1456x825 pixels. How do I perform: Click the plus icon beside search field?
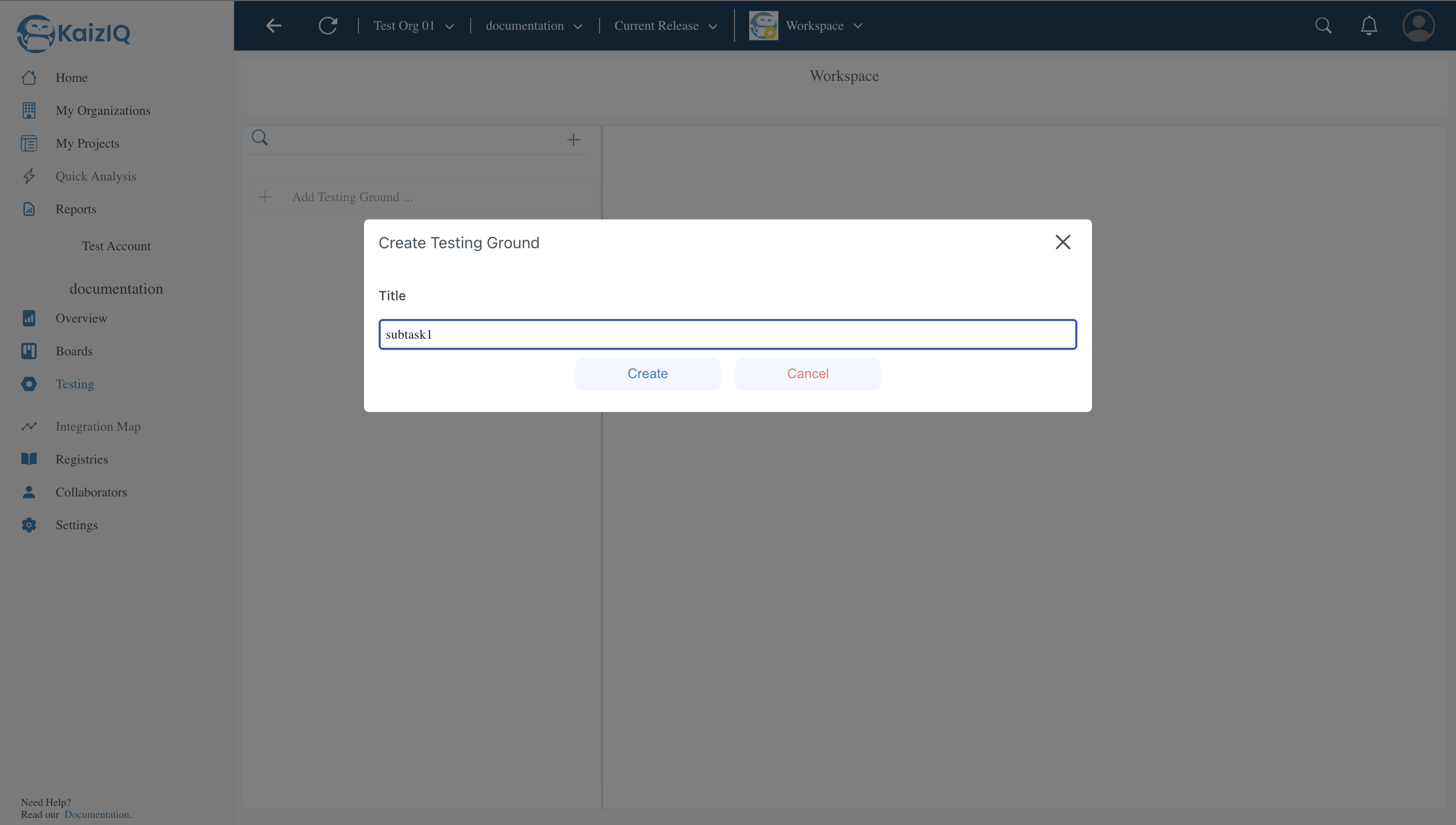pyautogui.click(x=573, y=140)
